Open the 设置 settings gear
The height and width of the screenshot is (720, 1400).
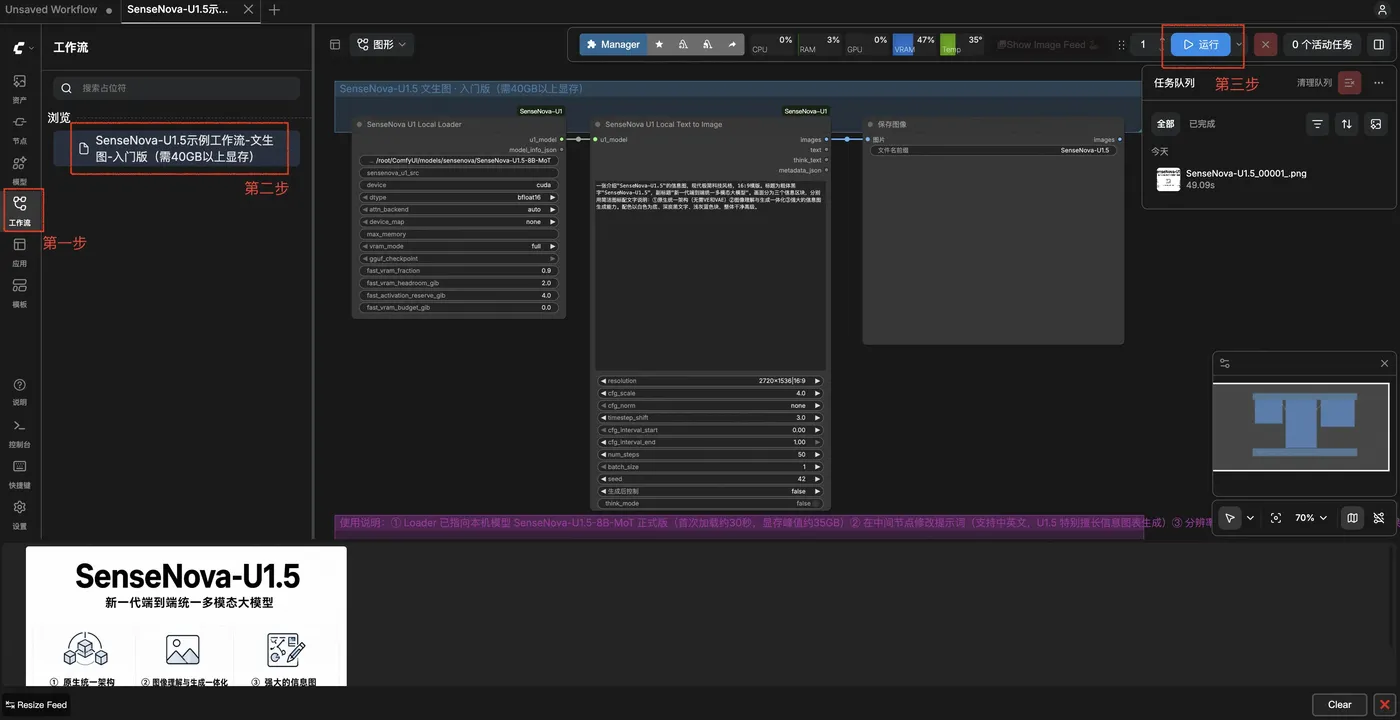(19, 514)
